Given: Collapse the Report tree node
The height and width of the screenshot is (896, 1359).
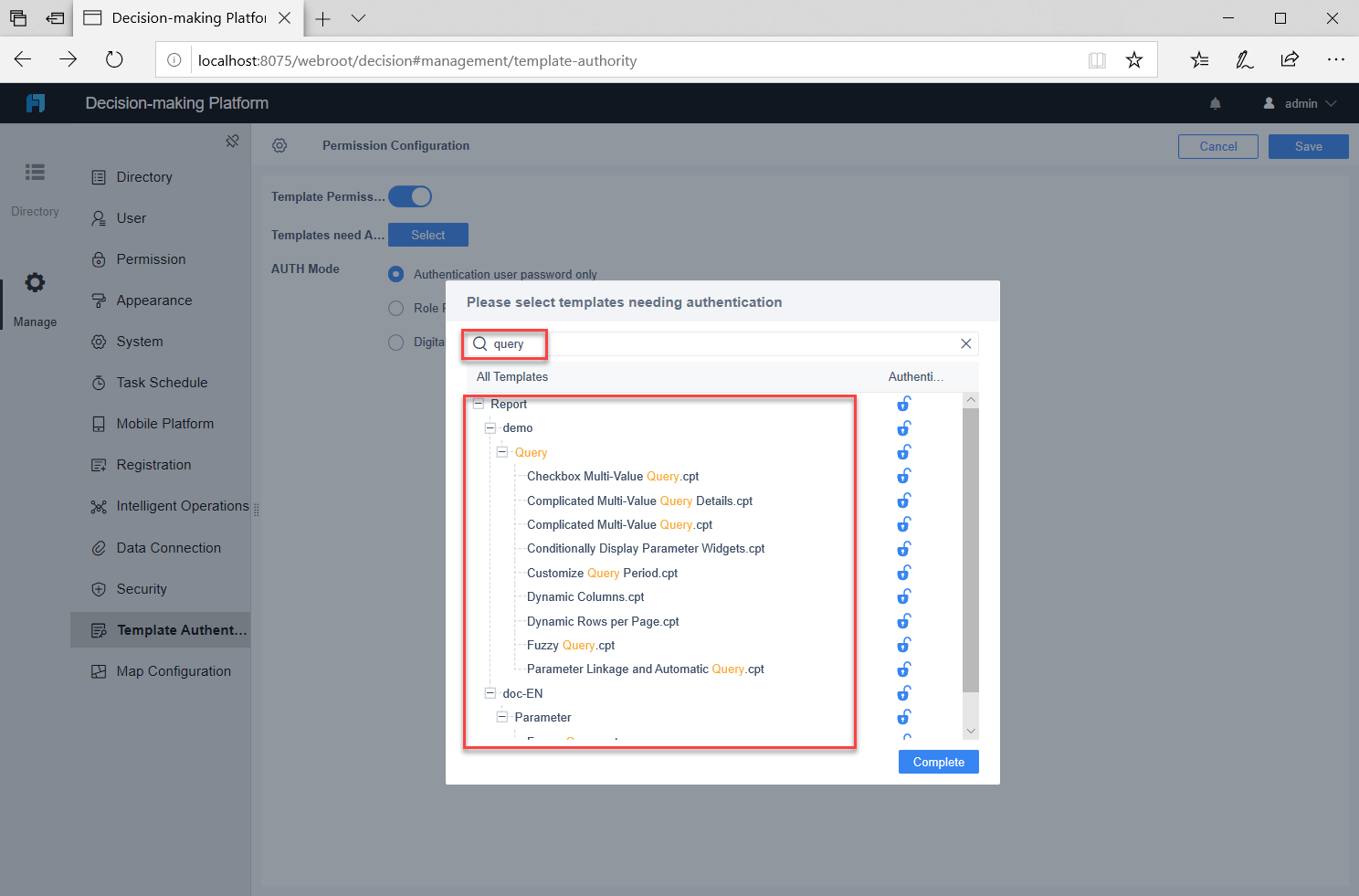Looking at the screenshot, I should [477, 403].
